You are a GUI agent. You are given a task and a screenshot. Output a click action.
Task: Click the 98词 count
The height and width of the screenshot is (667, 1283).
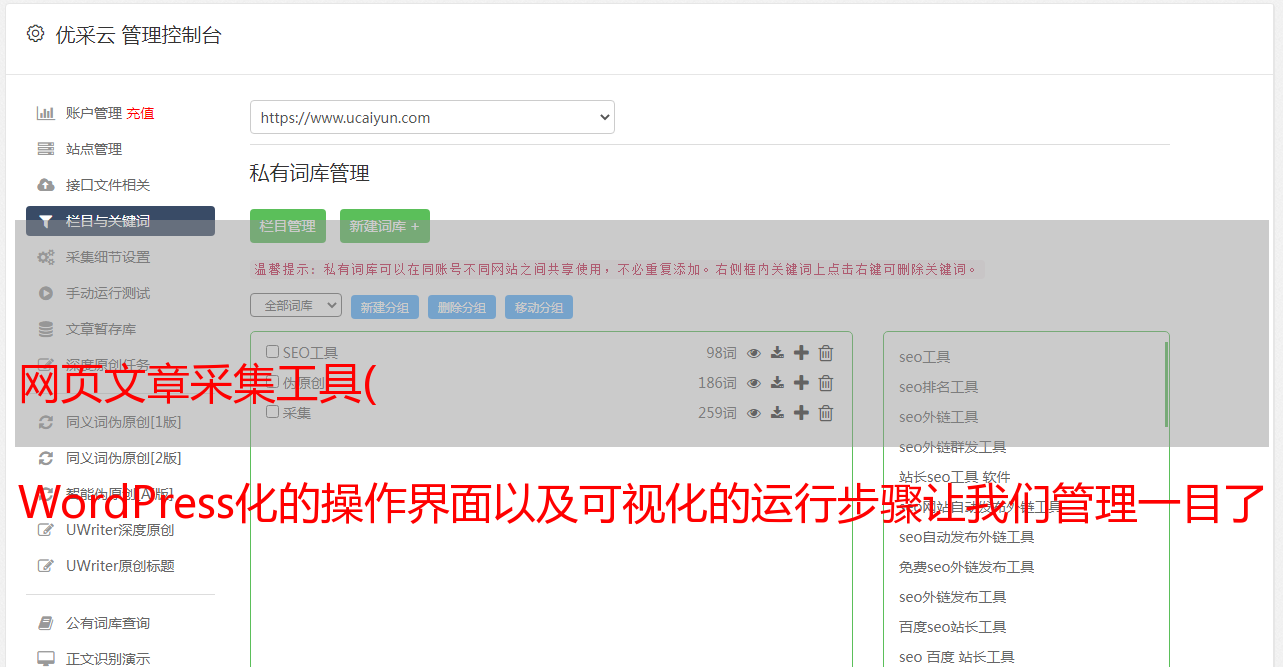[x=721, y=353]
